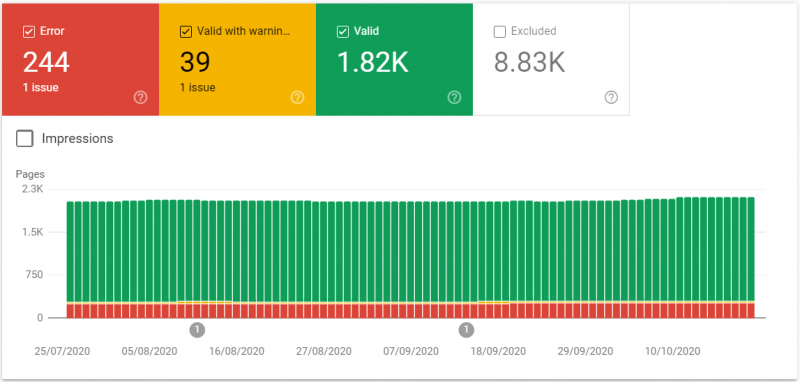Click "1 issue" under the Error count
800x382 pixels.
click(41, 87)
